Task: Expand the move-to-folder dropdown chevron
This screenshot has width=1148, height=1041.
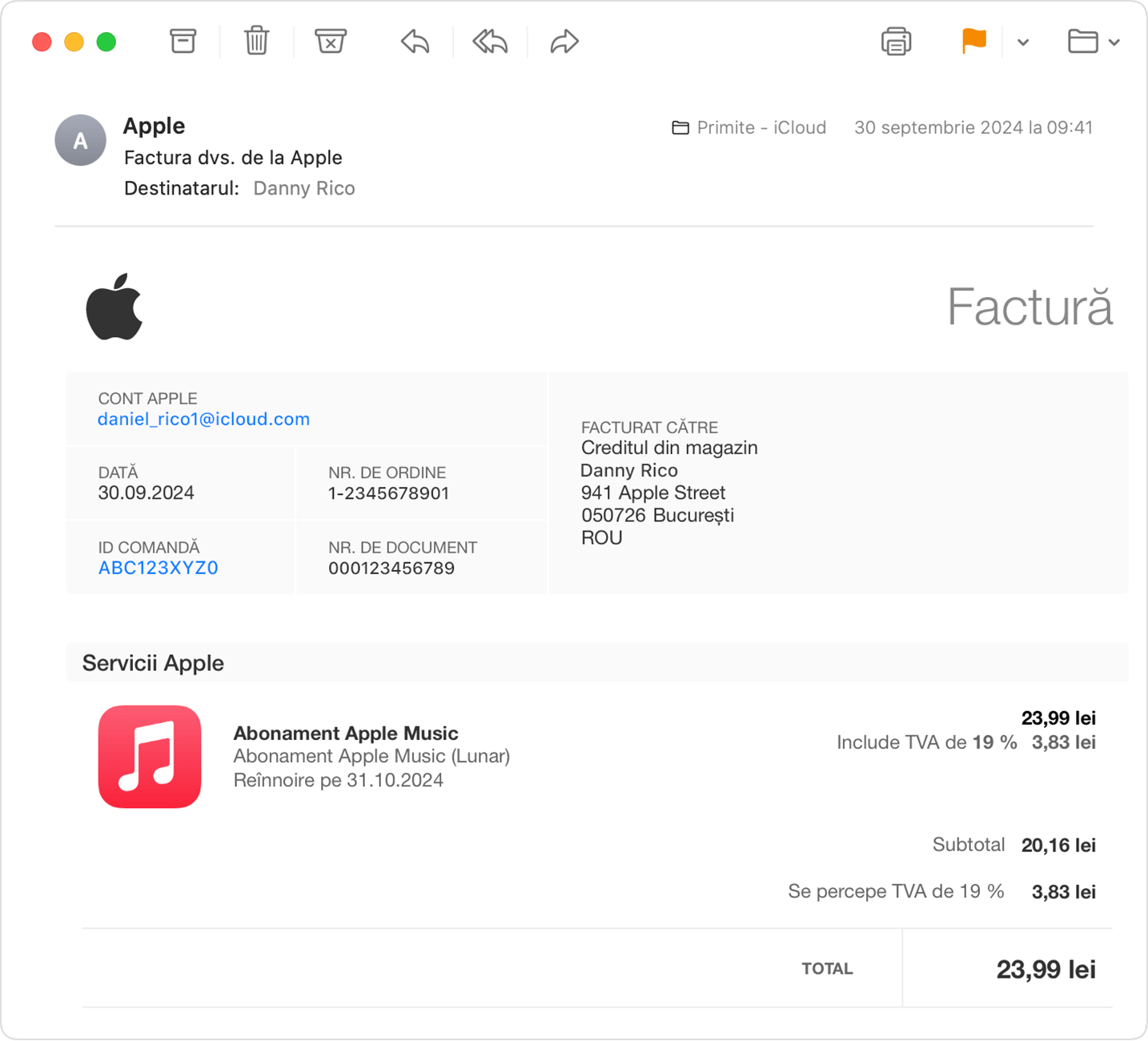Action: click(1114, 42)
